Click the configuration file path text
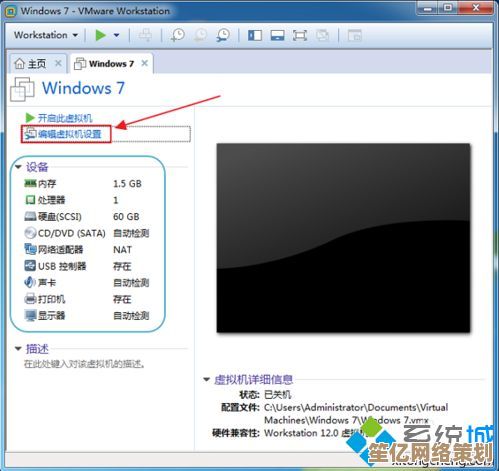The height and width of the screenshot is (471, 499). [356, 414]
